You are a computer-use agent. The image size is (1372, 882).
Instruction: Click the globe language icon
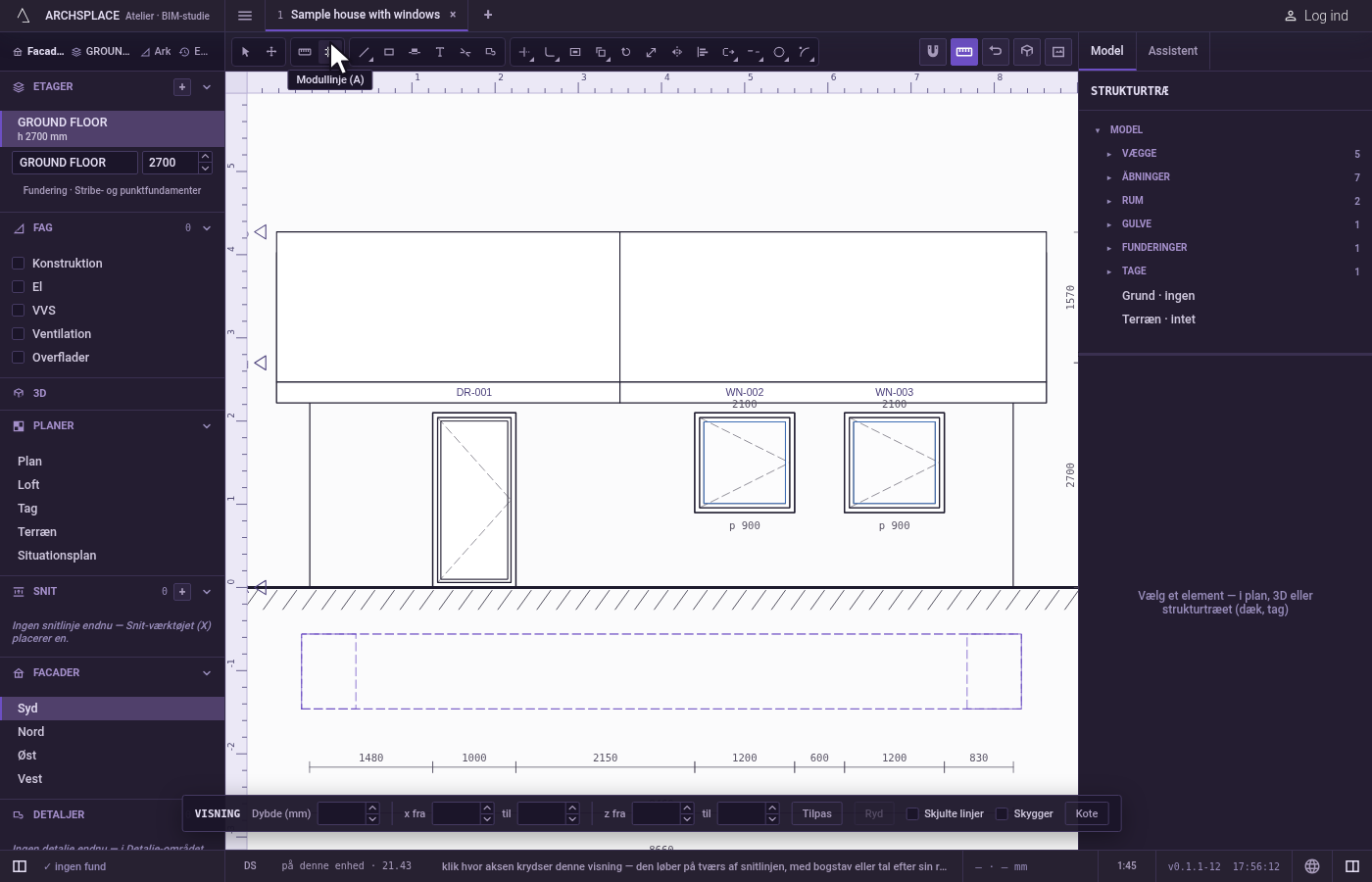pyautogui.click(x=1312, y=866)
